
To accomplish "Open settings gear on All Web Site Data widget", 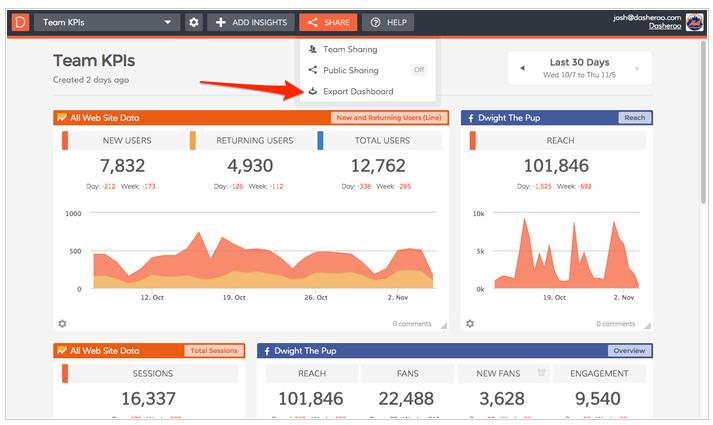I will (62, 324).
